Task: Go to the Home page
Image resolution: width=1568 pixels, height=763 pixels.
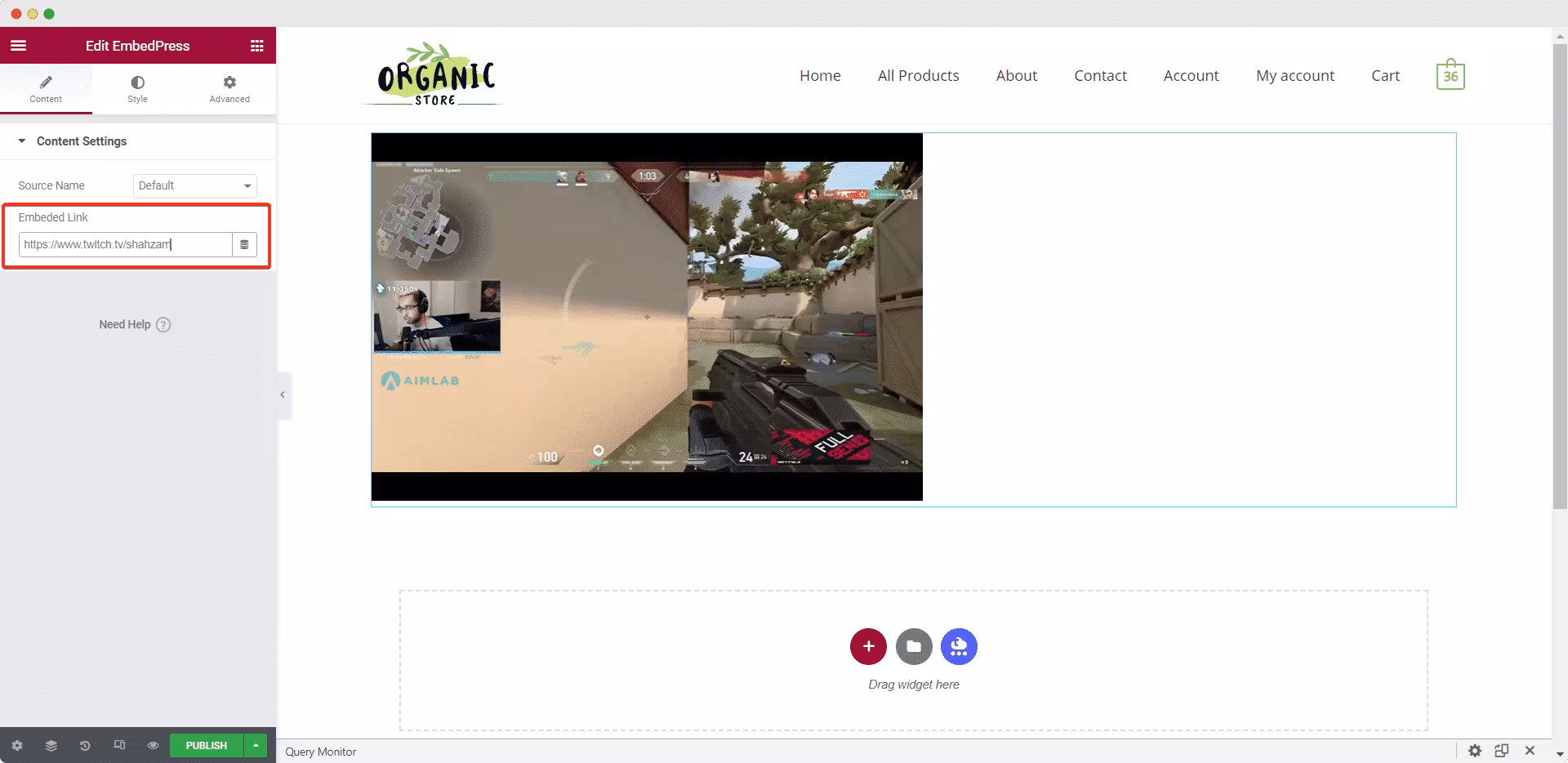Action: 820,75
